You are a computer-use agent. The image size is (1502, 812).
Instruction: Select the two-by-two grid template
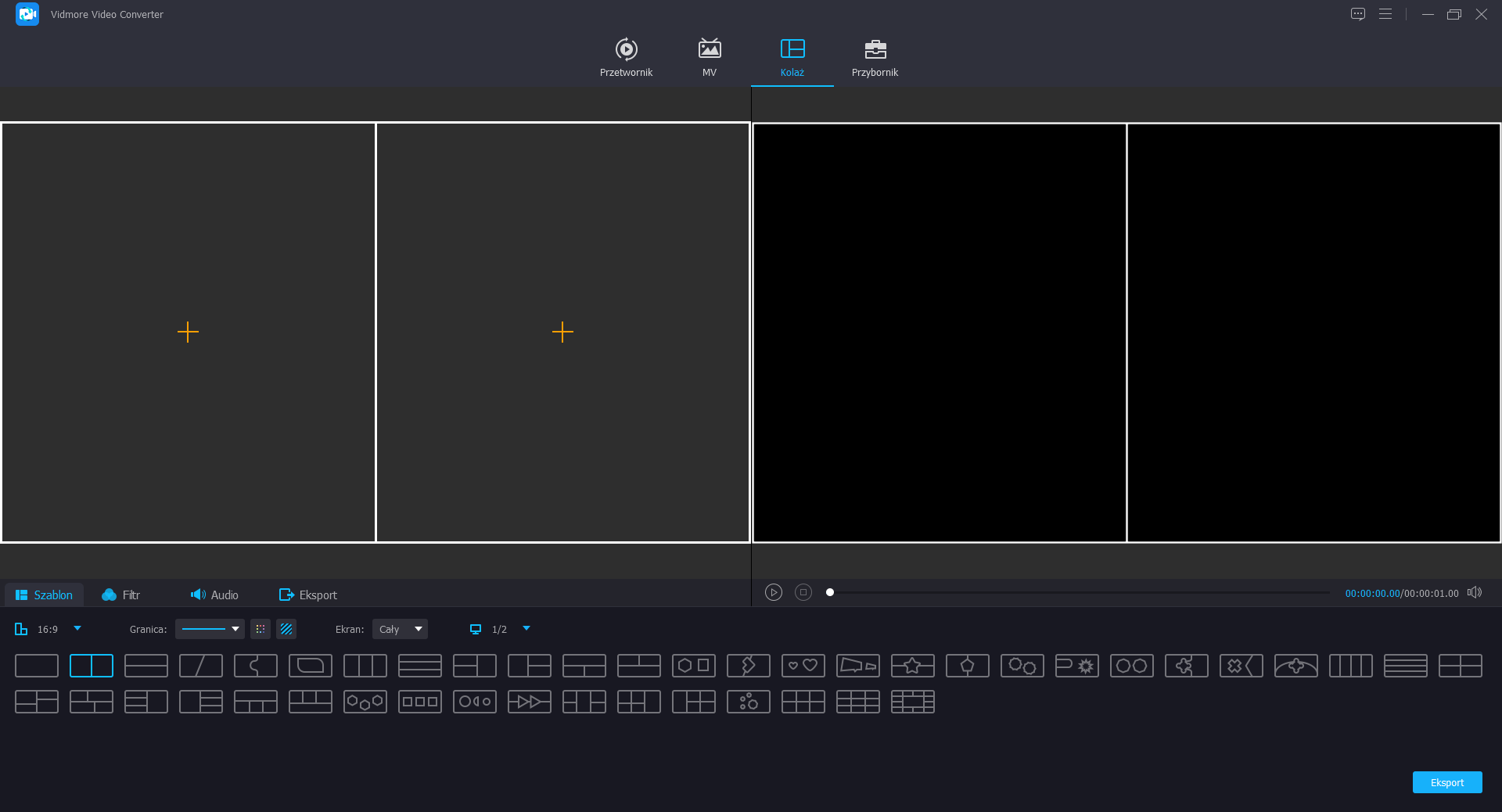(1461, 666)
